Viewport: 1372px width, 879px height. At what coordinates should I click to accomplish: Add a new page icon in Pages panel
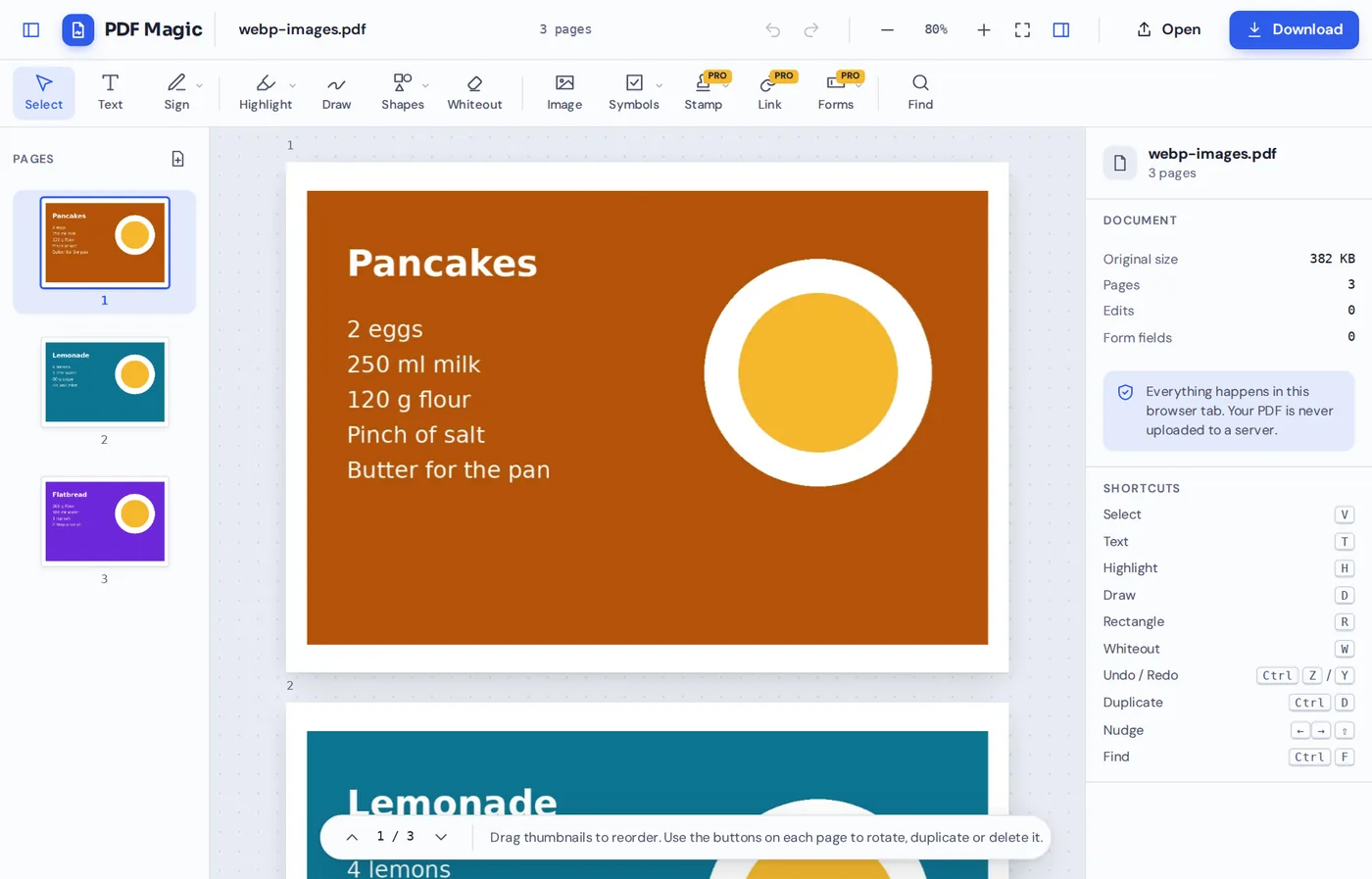178,159
